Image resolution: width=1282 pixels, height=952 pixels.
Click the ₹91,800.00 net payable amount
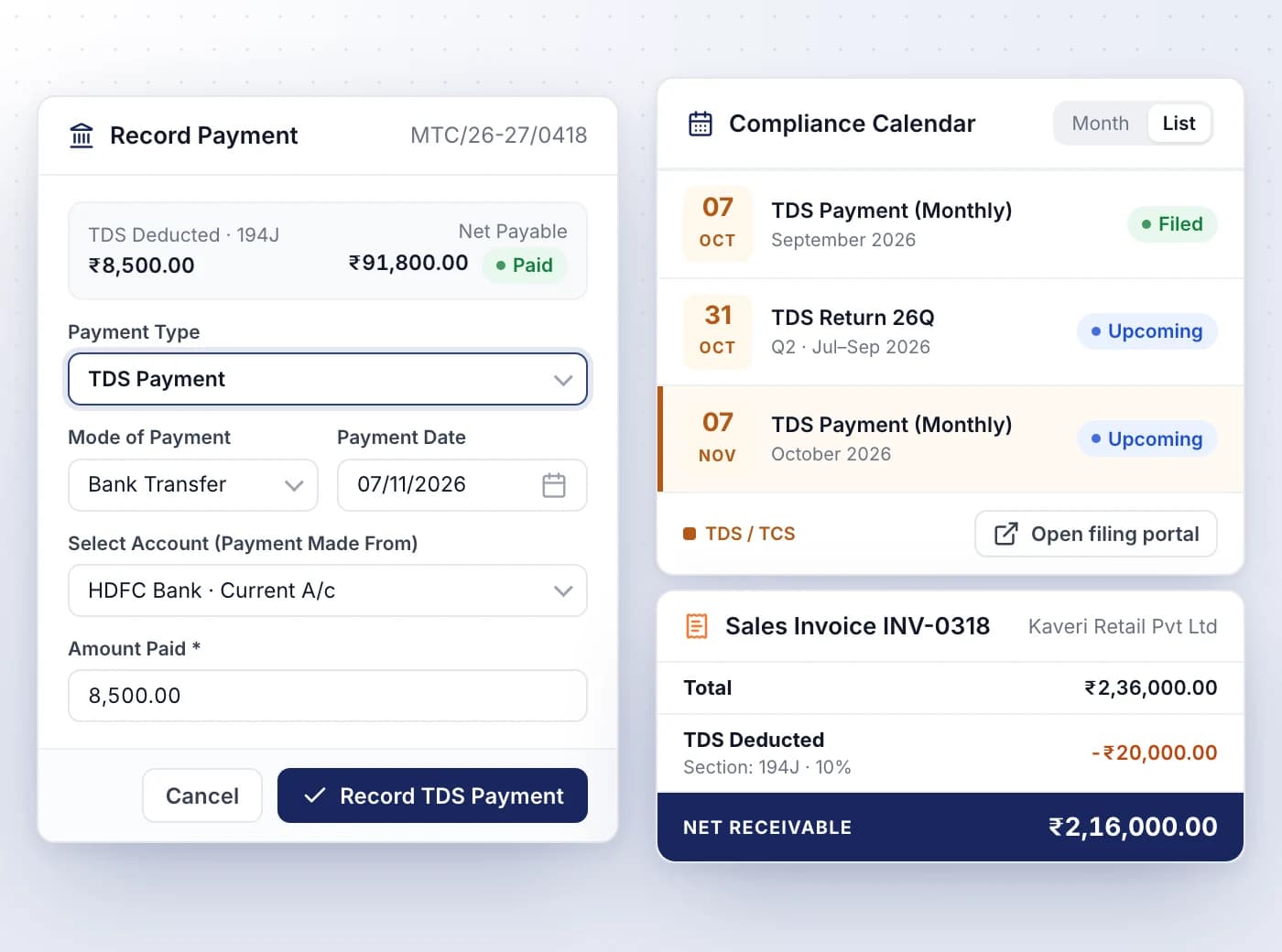[x=408, y=263]
